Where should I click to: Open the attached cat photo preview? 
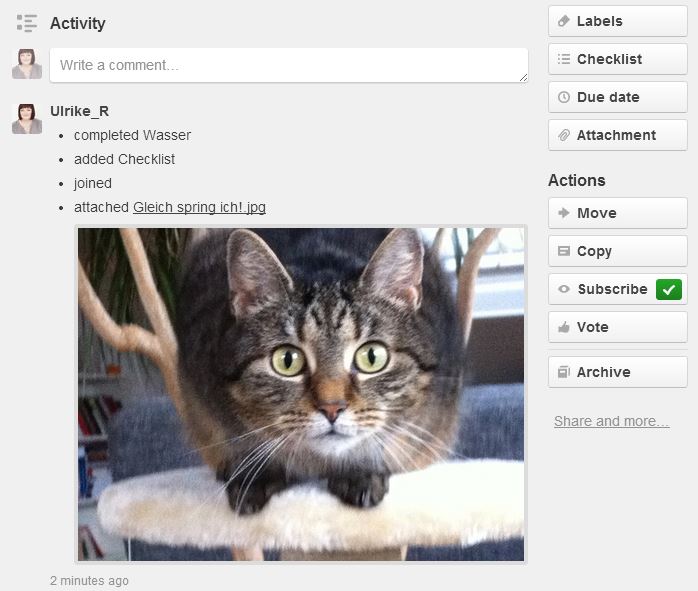(x=300, y=394)
